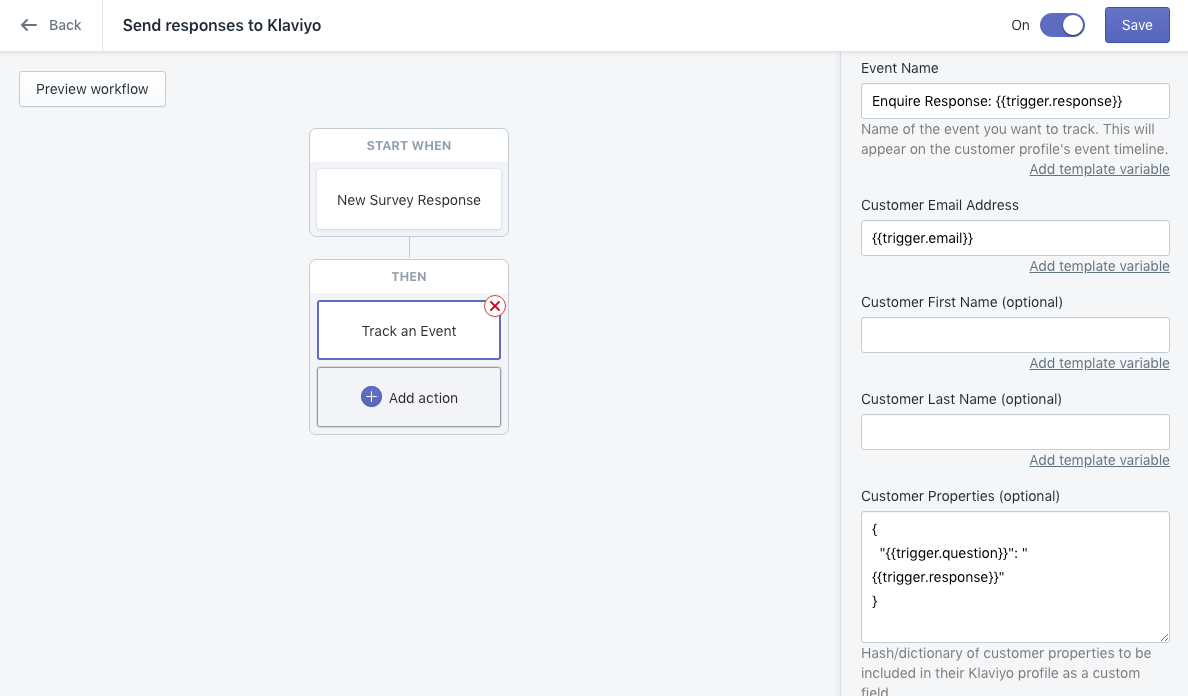The height and width of the screenshot is (696, 1188).
Task: Remove the Track an Event action
Action: click(494, 306)
